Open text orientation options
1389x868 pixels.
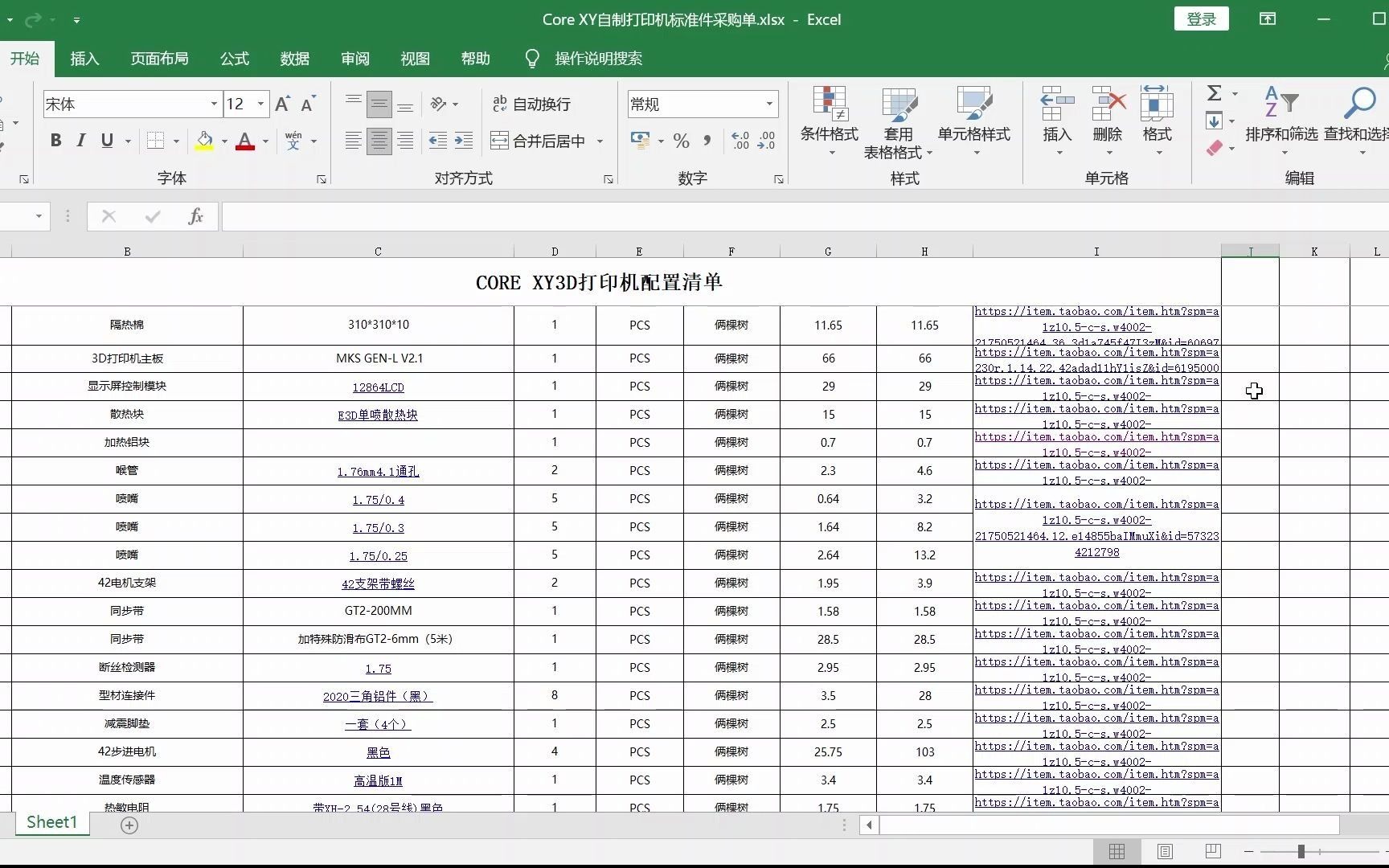[444, 104]
